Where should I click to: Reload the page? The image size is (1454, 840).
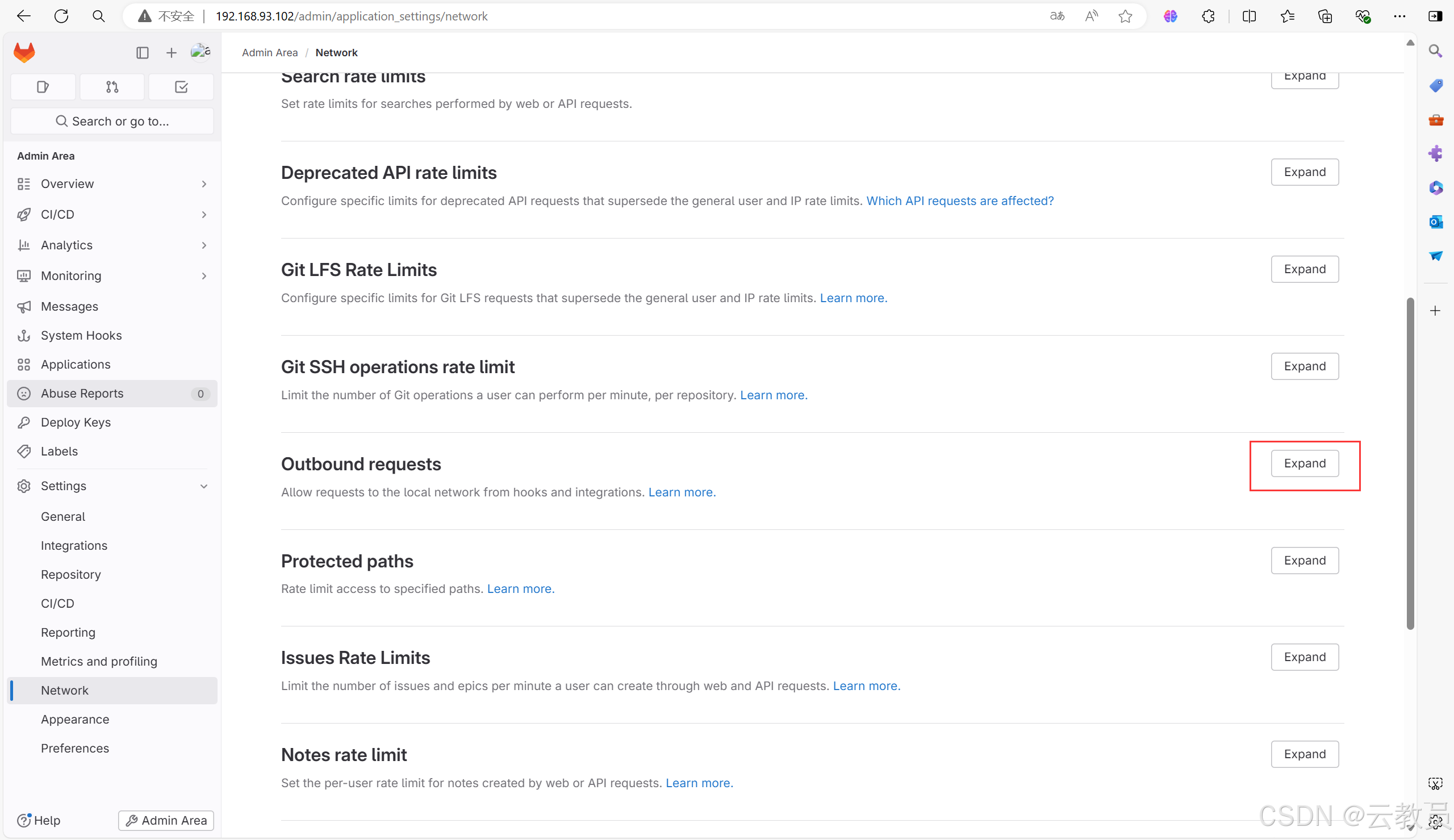point(61,16)
